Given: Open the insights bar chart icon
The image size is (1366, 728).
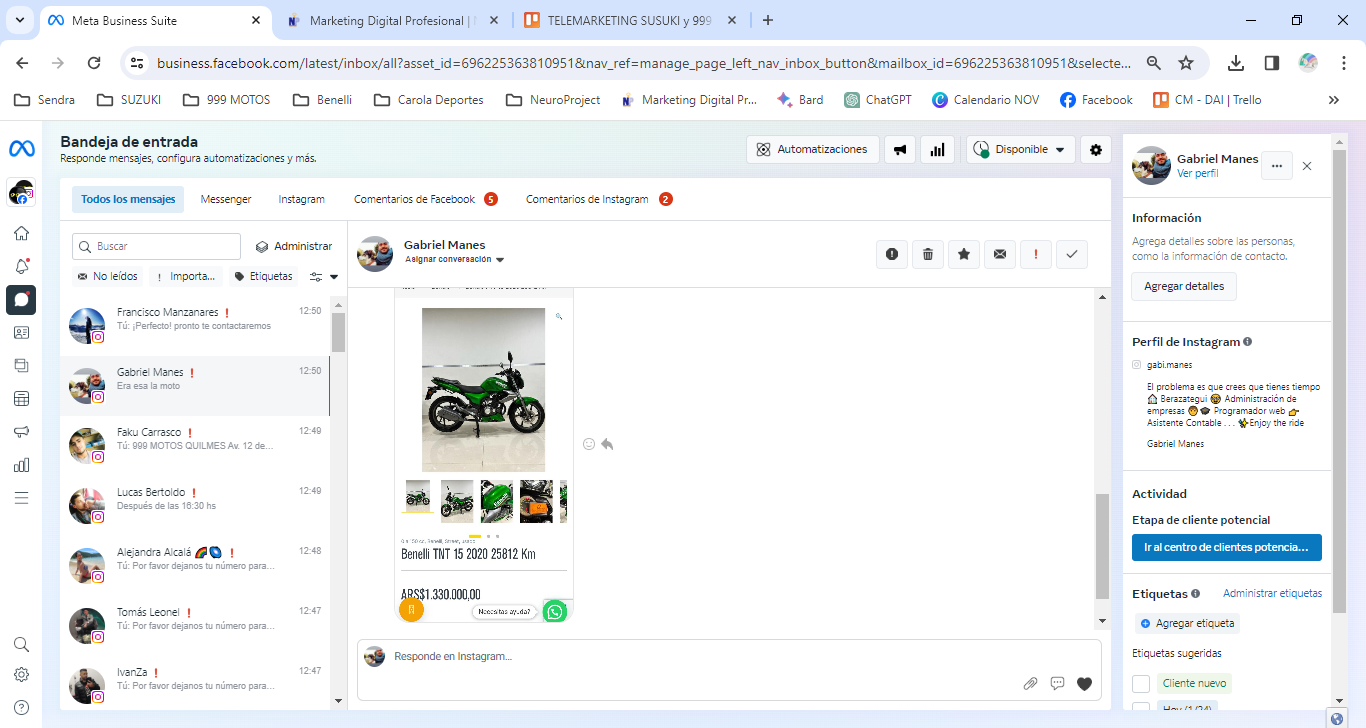Looking at the screenshot, I should point(937,150).
